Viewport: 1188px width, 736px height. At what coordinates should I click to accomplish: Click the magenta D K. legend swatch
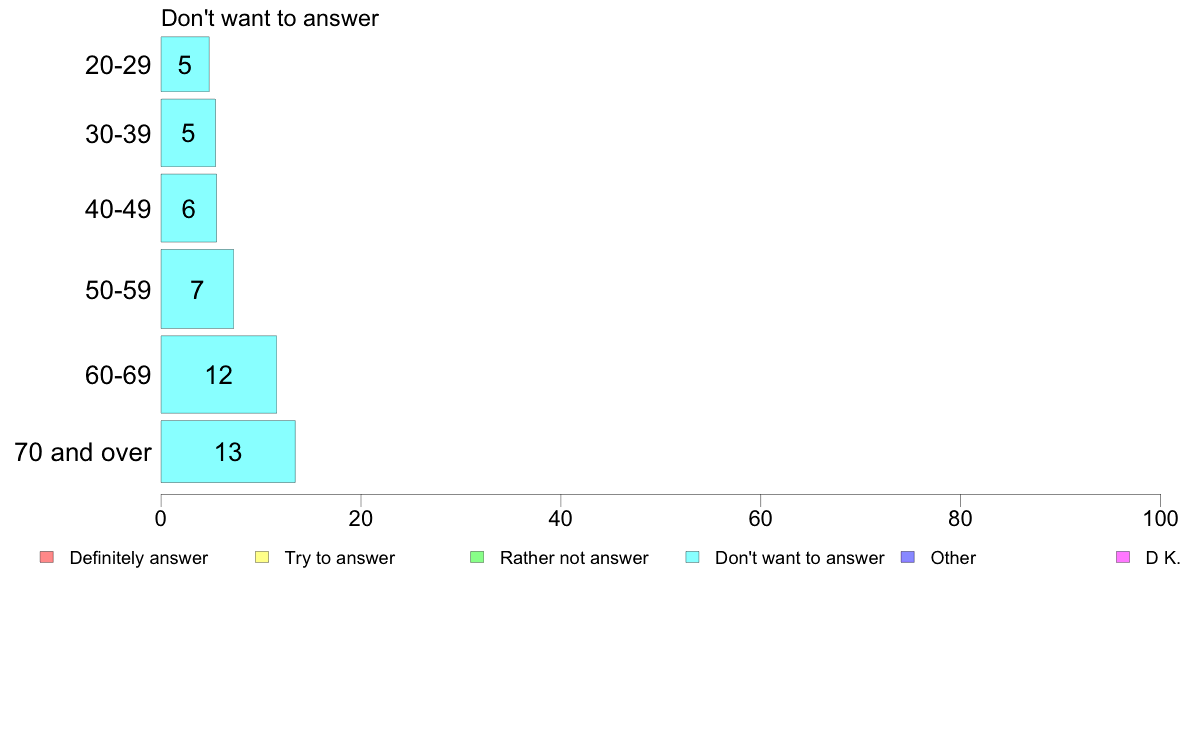(1123, 557)
